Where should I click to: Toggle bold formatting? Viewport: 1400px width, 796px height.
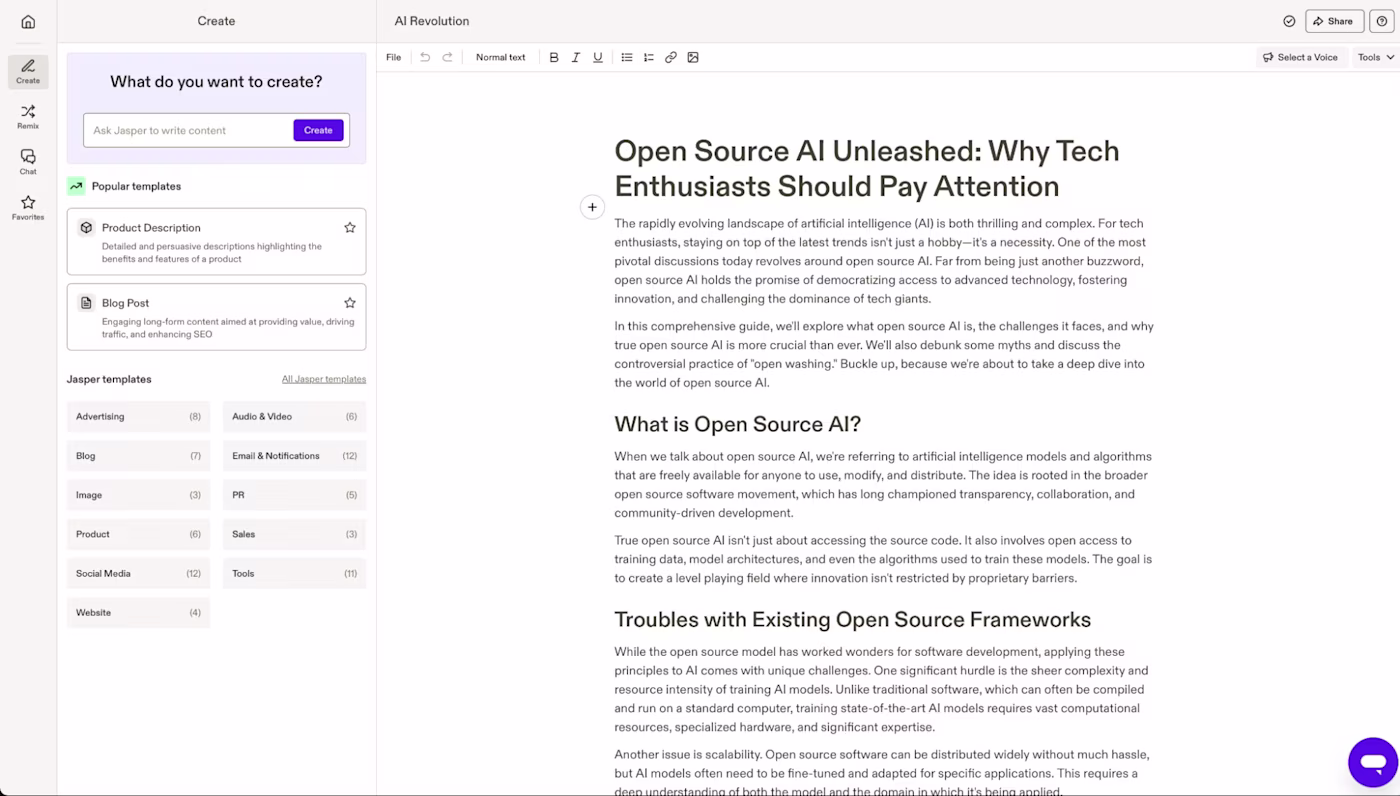coord(554,57)
